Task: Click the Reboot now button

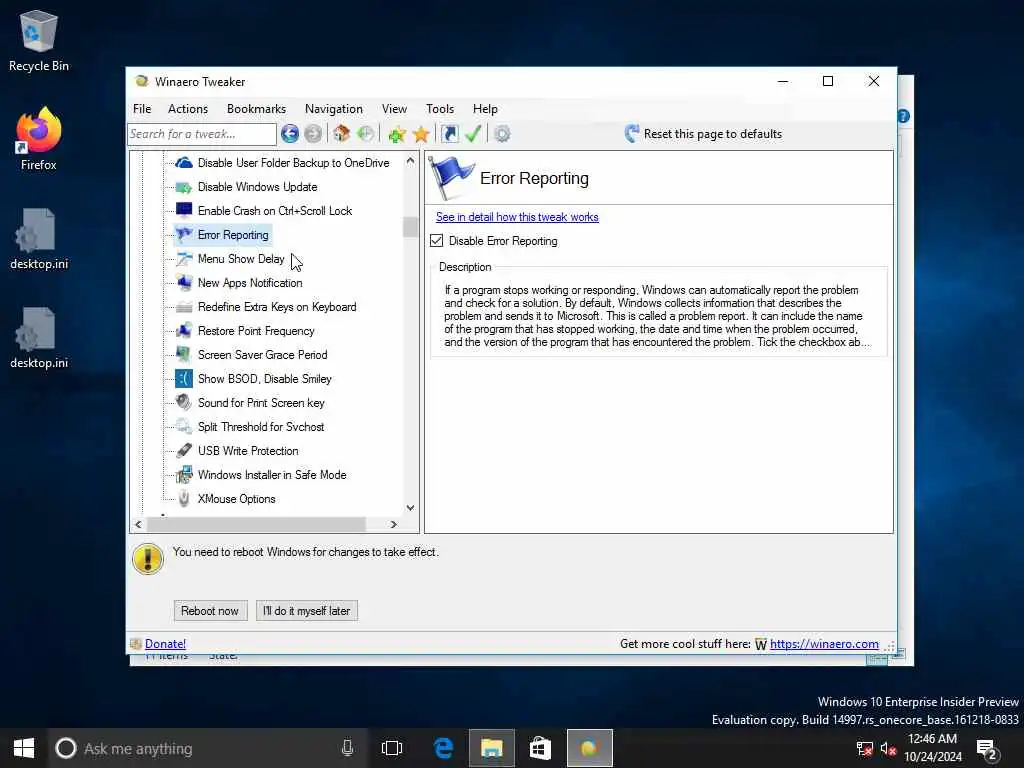Action: pos(210,611)
